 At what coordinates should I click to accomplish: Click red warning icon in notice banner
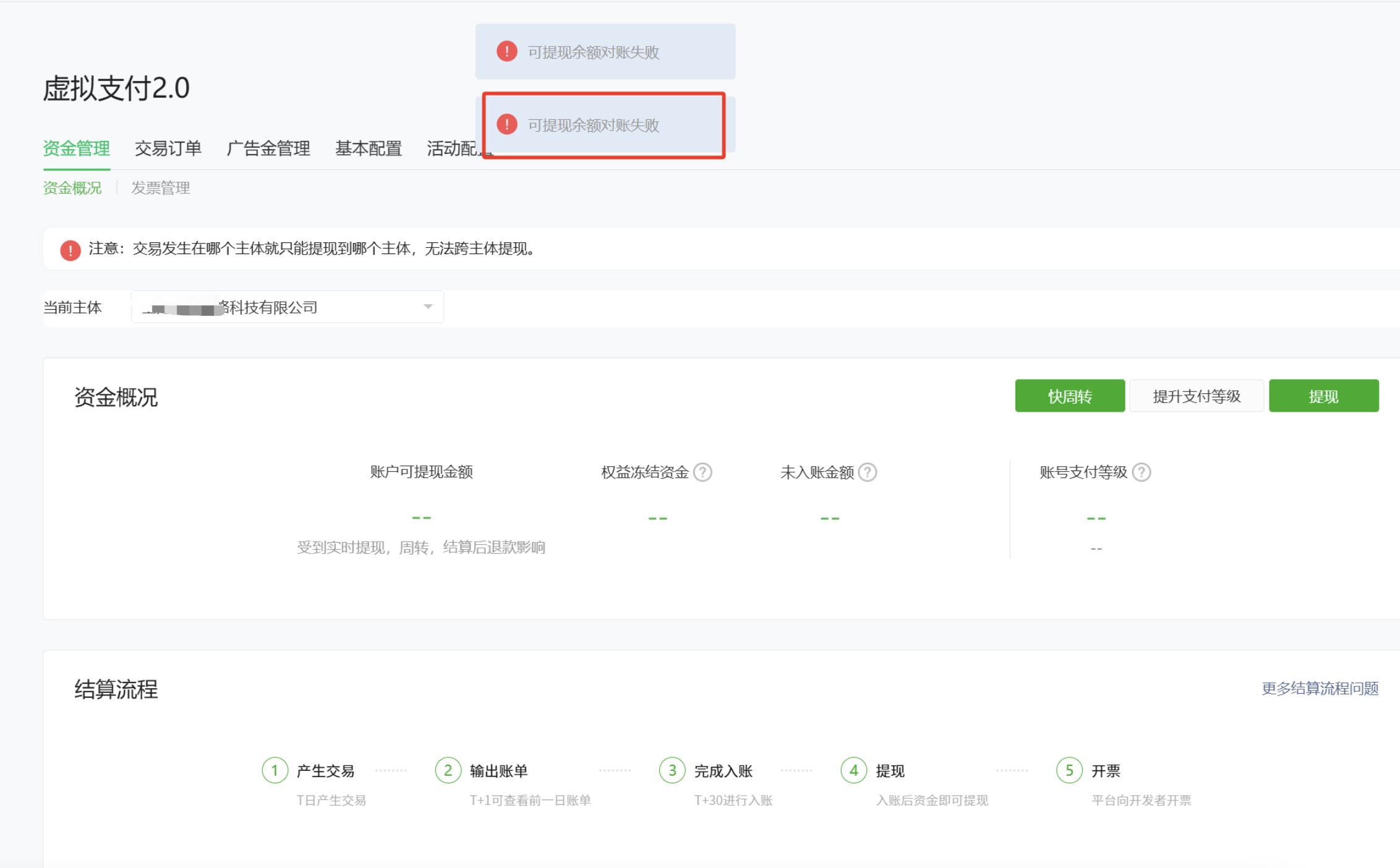tap(70, 250)
